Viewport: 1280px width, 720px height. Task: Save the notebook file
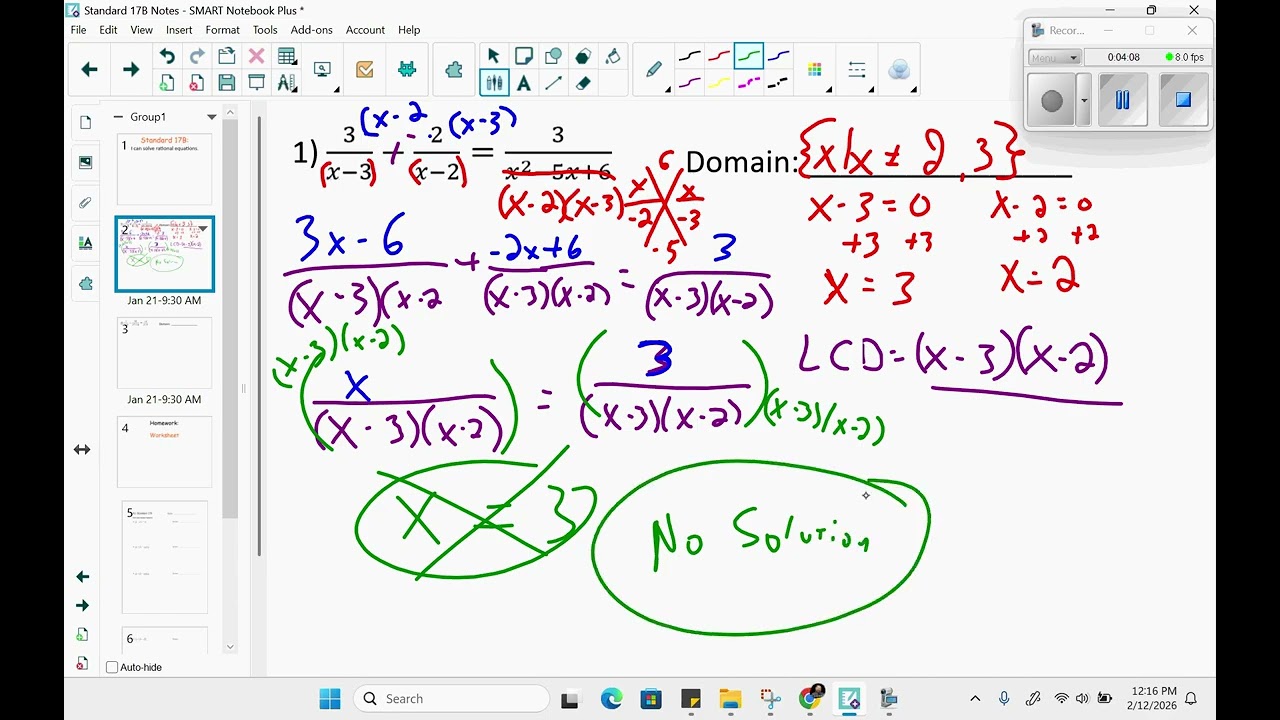coord(227,83)
